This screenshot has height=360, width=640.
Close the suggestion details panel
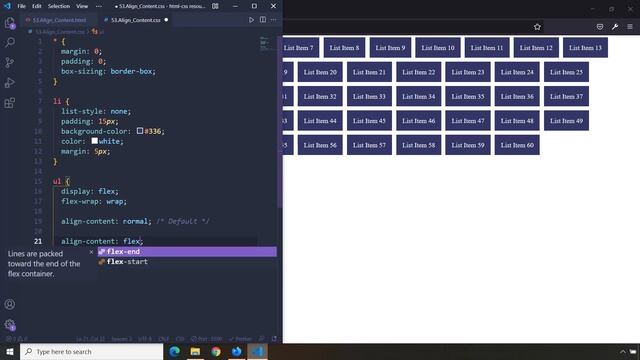point(91,252)
